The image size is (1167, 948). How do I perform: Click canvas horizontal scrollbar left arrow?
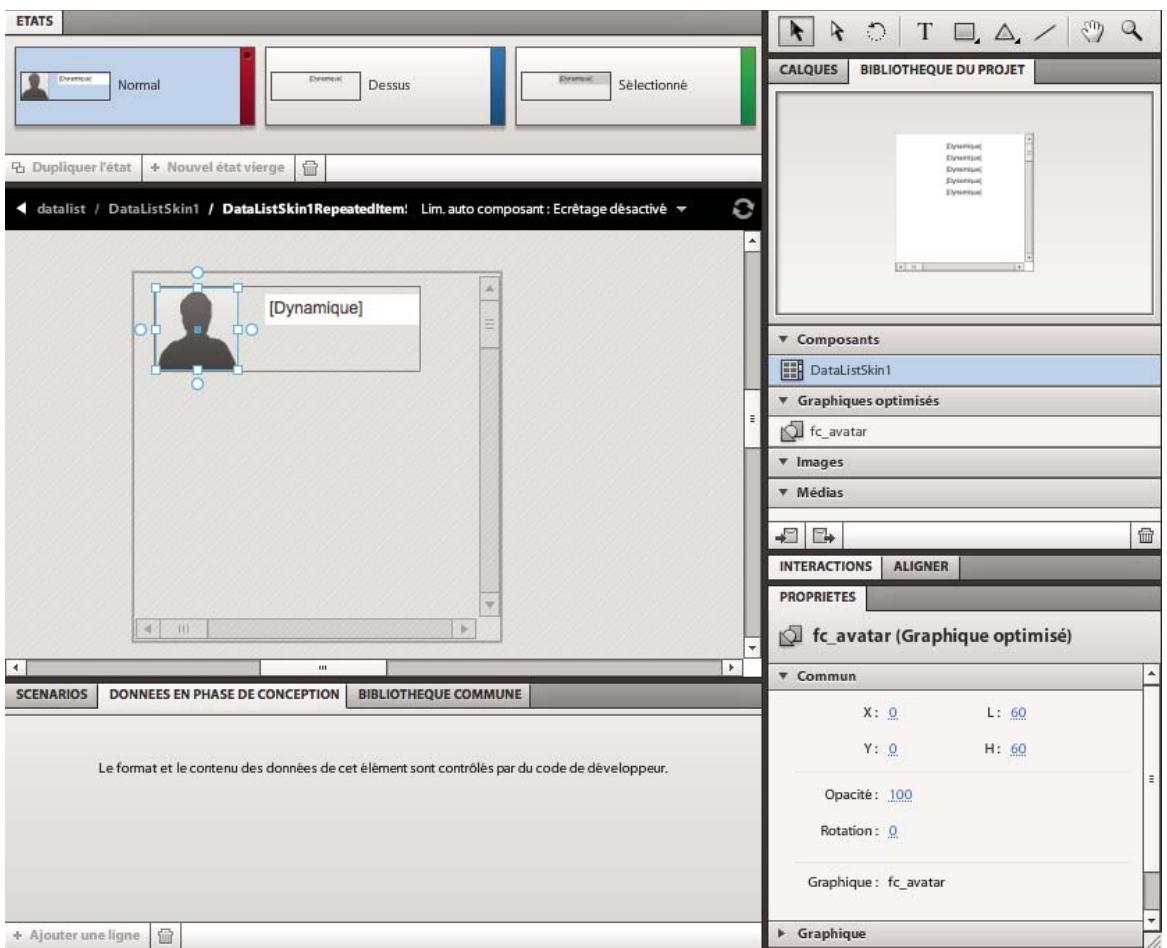coord(15,667)
